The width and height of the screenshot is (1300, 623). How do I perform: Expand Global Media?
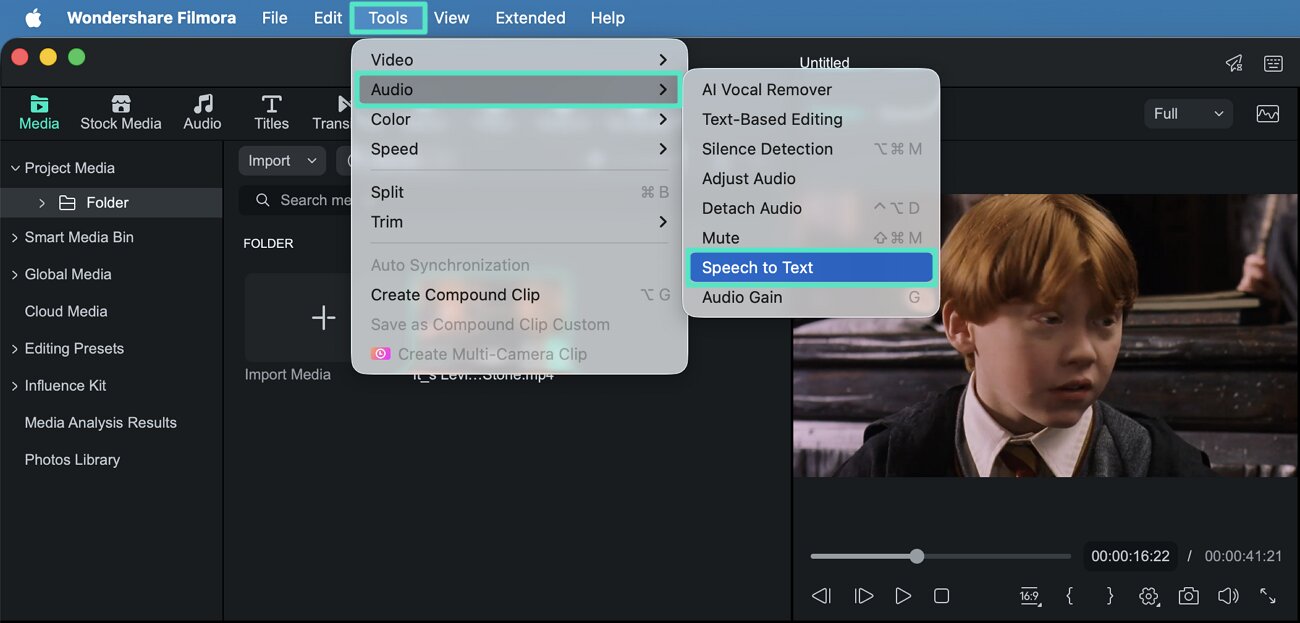(15, 274)
